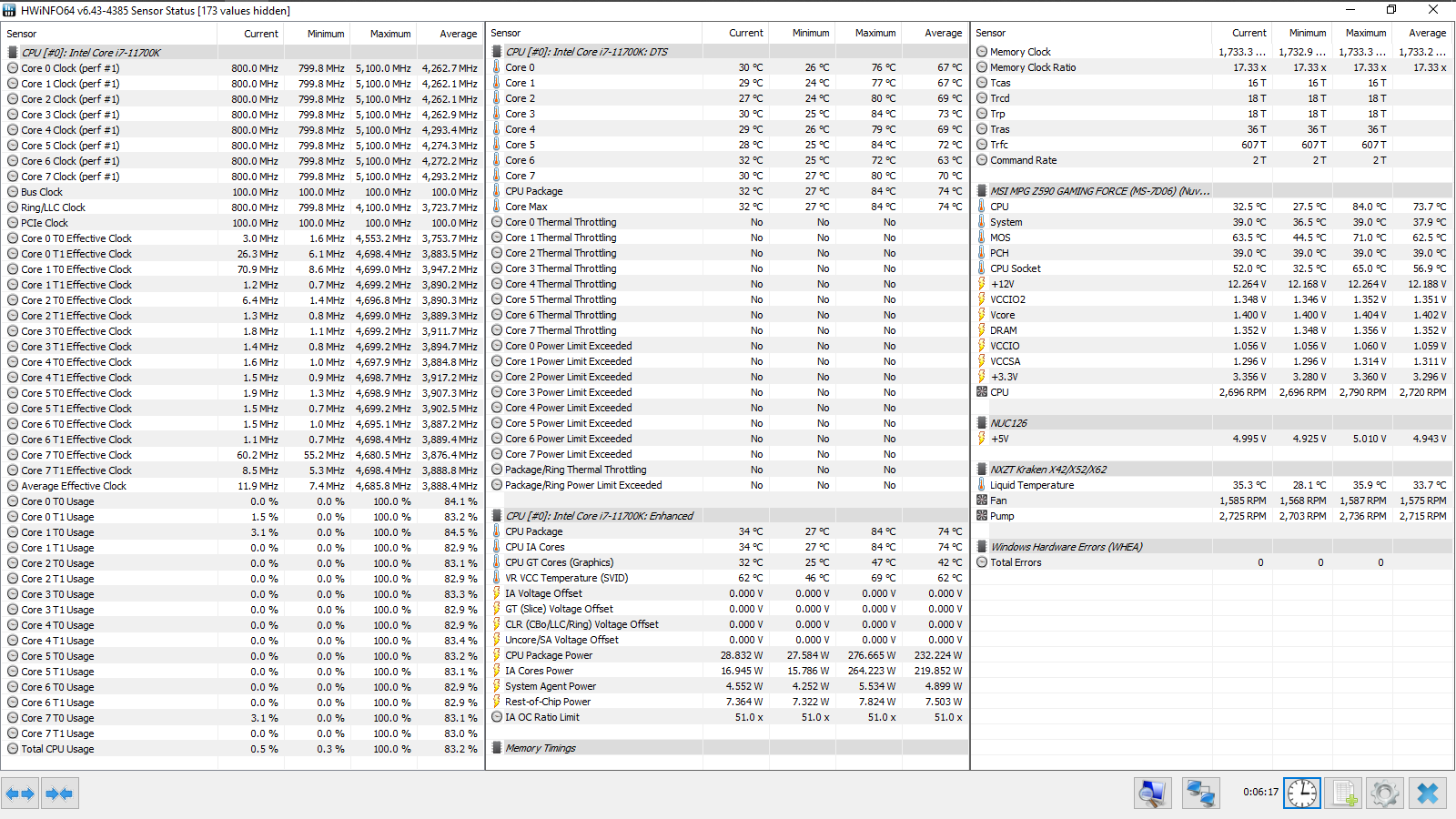
Task: Click the Memory Timings group icon
Action: click(x=497, y=748)
